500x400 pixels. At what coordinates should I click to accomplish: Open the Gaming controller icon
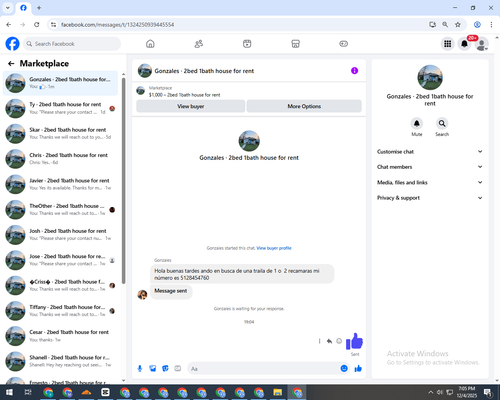point(344,44)
